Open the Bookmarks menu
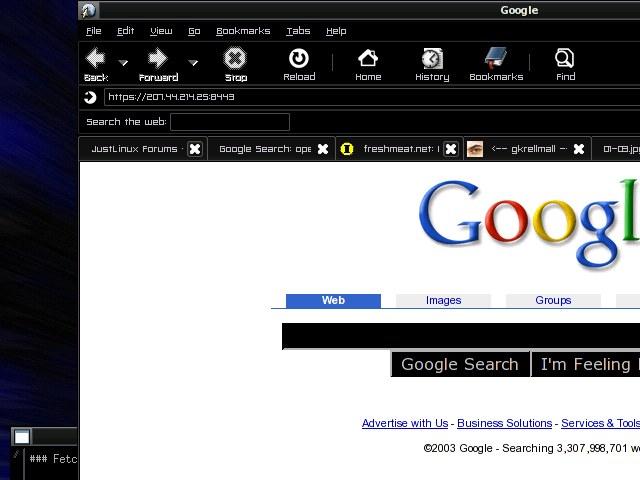The height and width of the screenshot is (480, 640). 243,31
